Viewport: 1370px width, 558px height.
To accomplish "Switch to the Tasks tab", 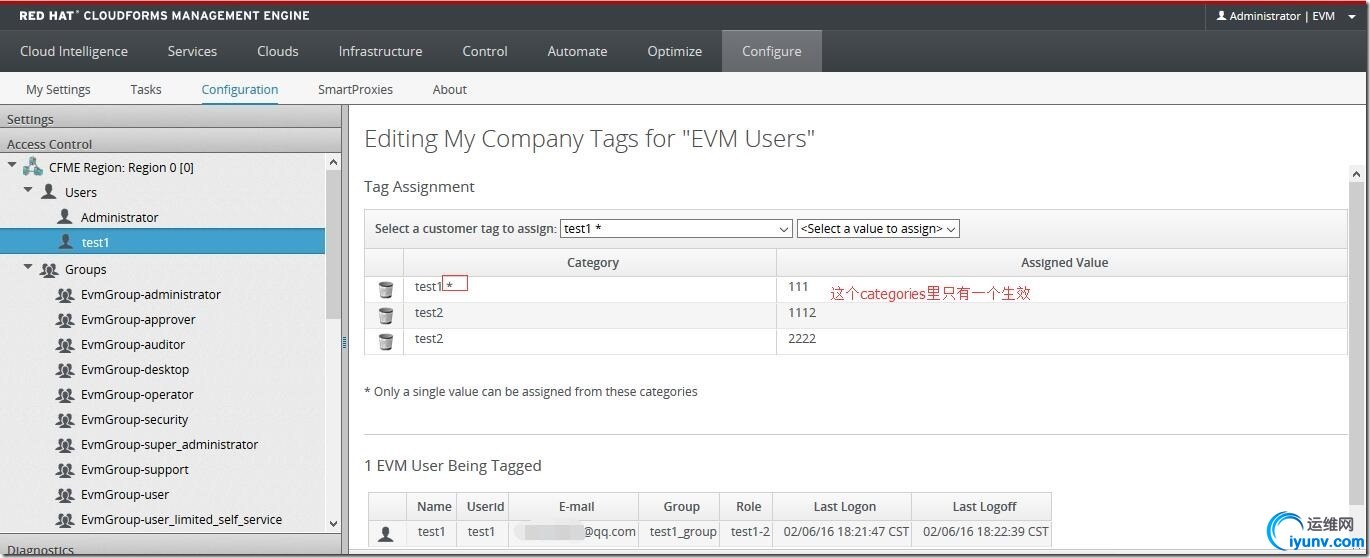I will [146, 89].
